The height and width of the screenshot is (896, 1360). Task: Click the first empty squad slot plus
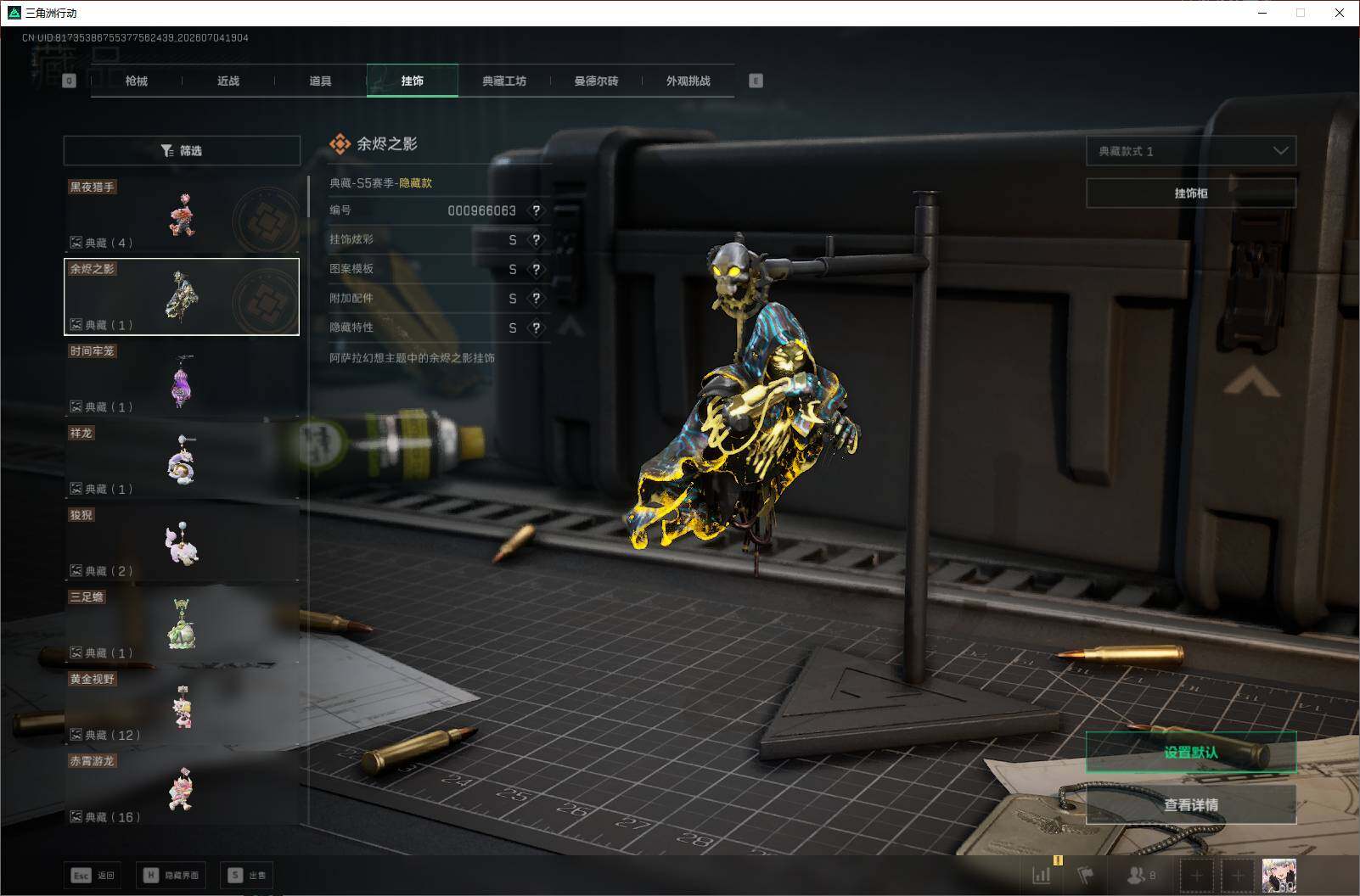[x=1197, y=875]
